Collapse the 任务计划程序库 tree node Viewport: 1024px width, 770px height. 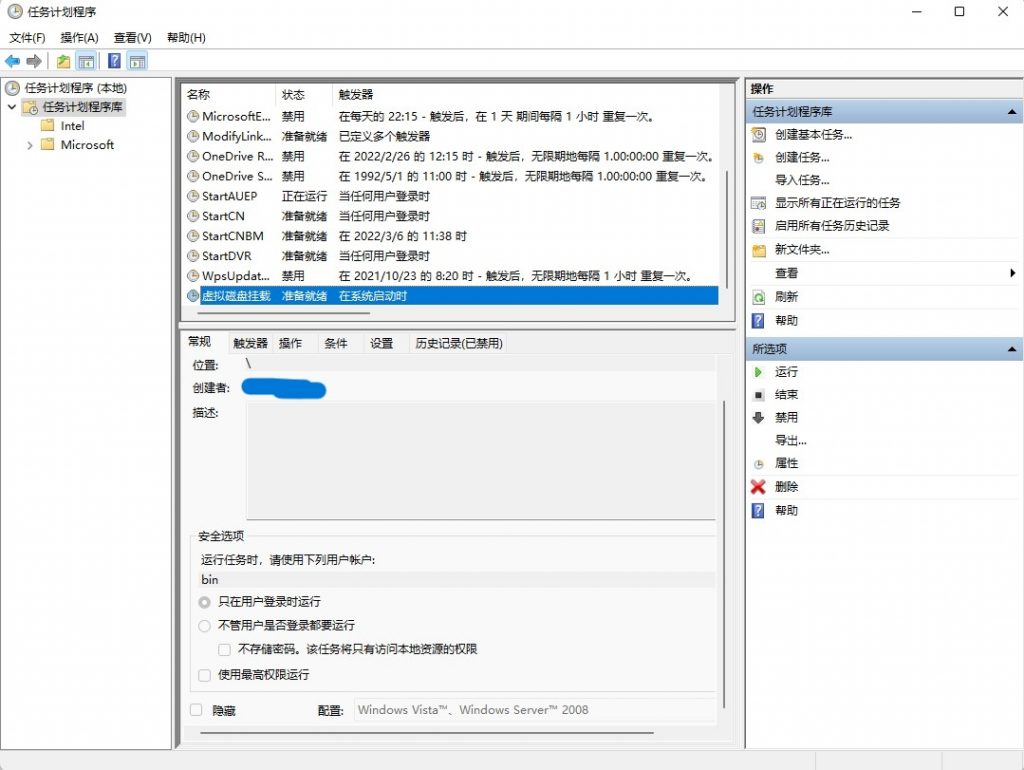[x=12, y=107]
